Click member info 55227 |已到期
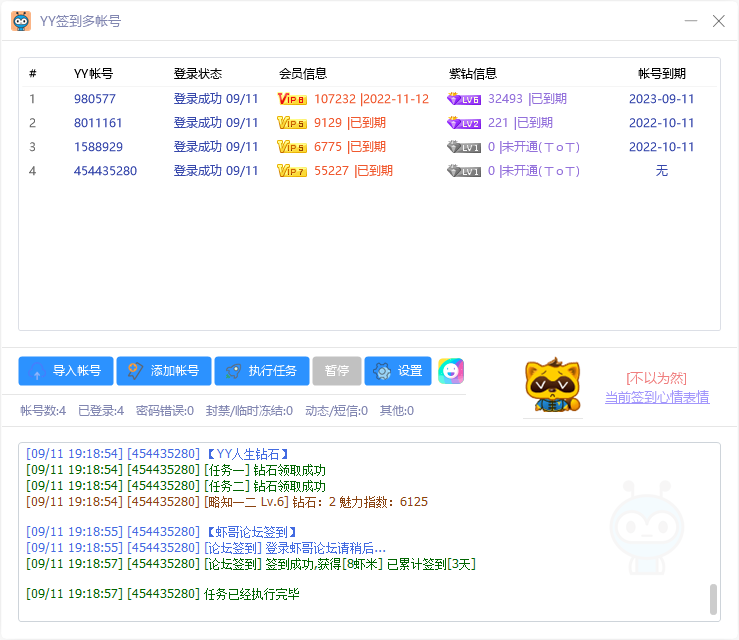Image resolution: width=739 pixels, height=640 pixels. point(353,171)
